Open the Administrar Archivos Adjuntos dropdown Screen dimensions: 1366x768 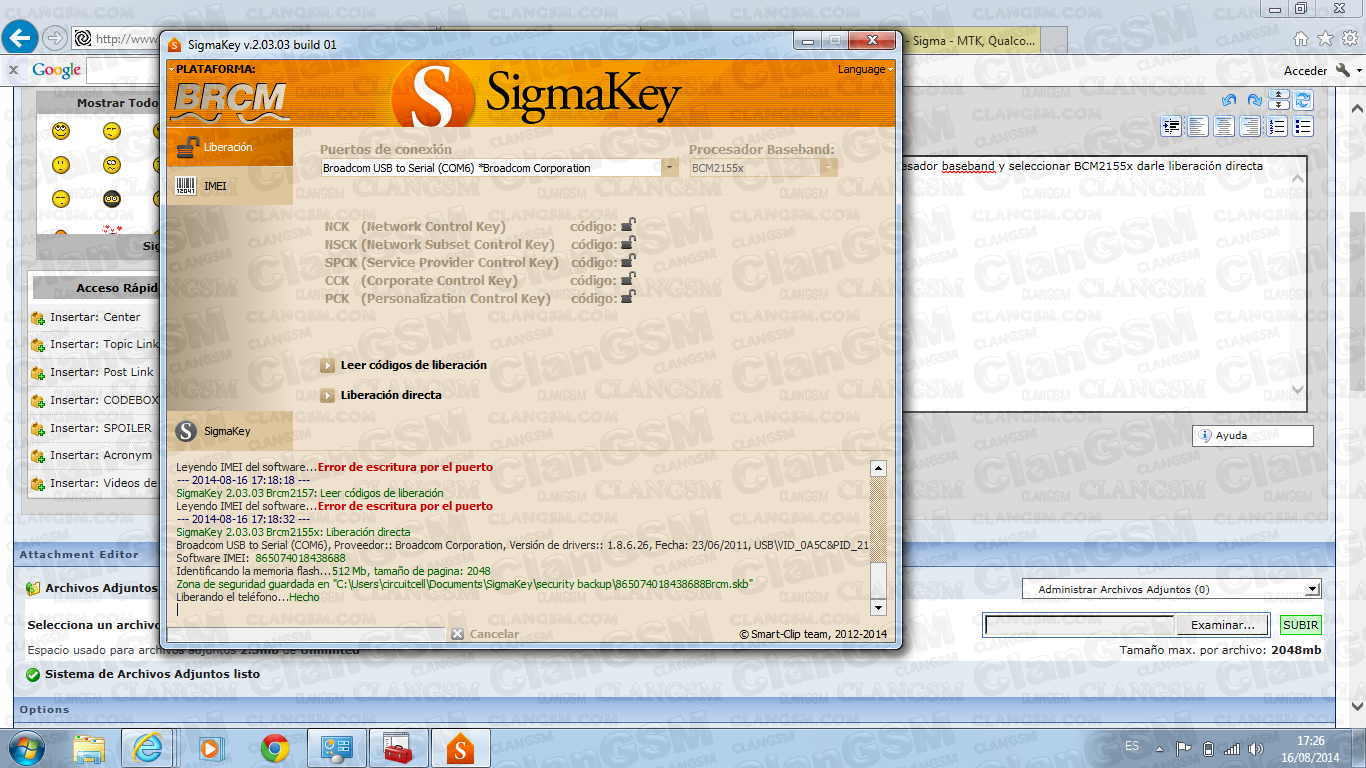[x=1171, y=587]
